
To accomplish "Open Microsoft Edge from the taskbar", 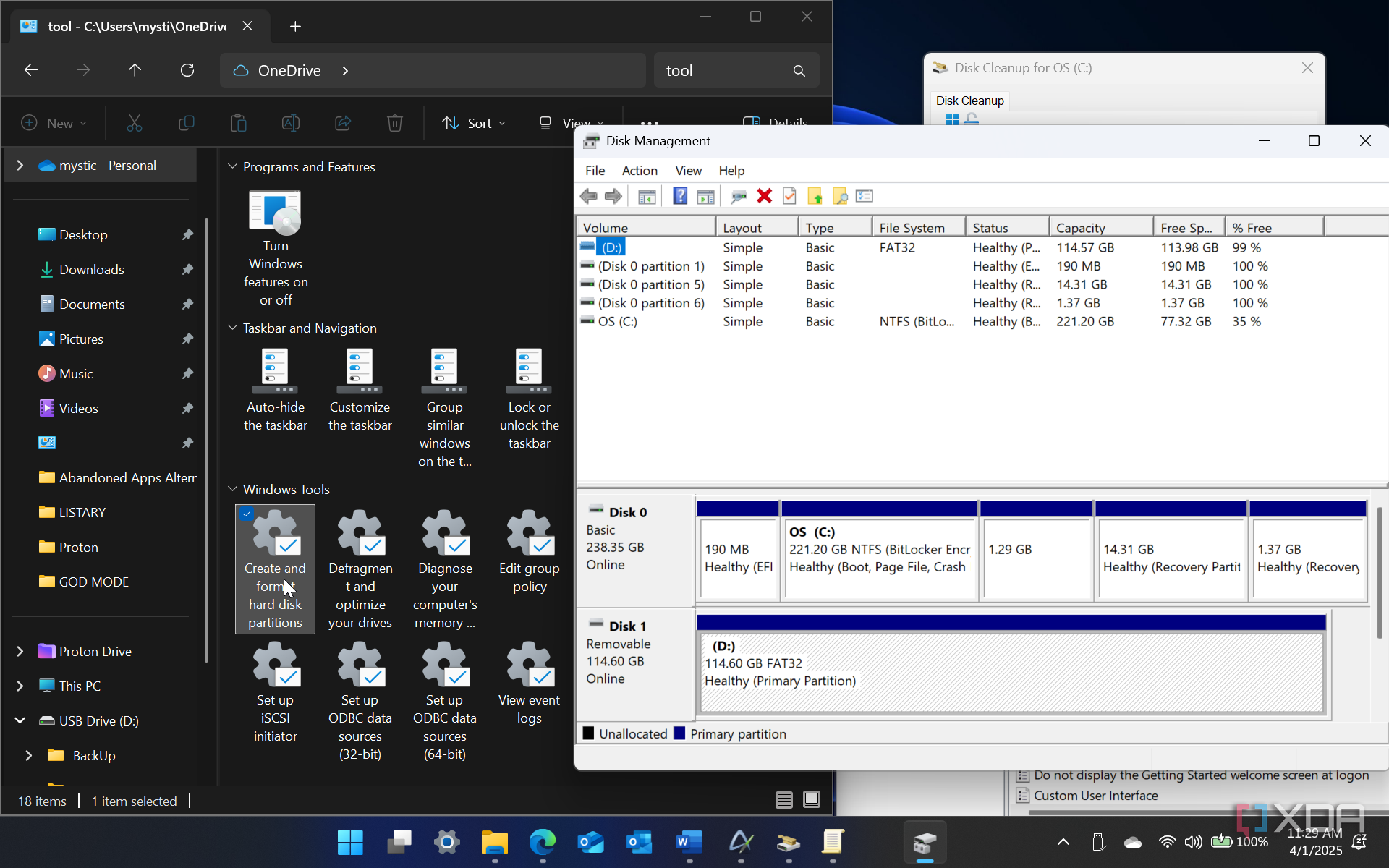I will (x=543, y=842).
